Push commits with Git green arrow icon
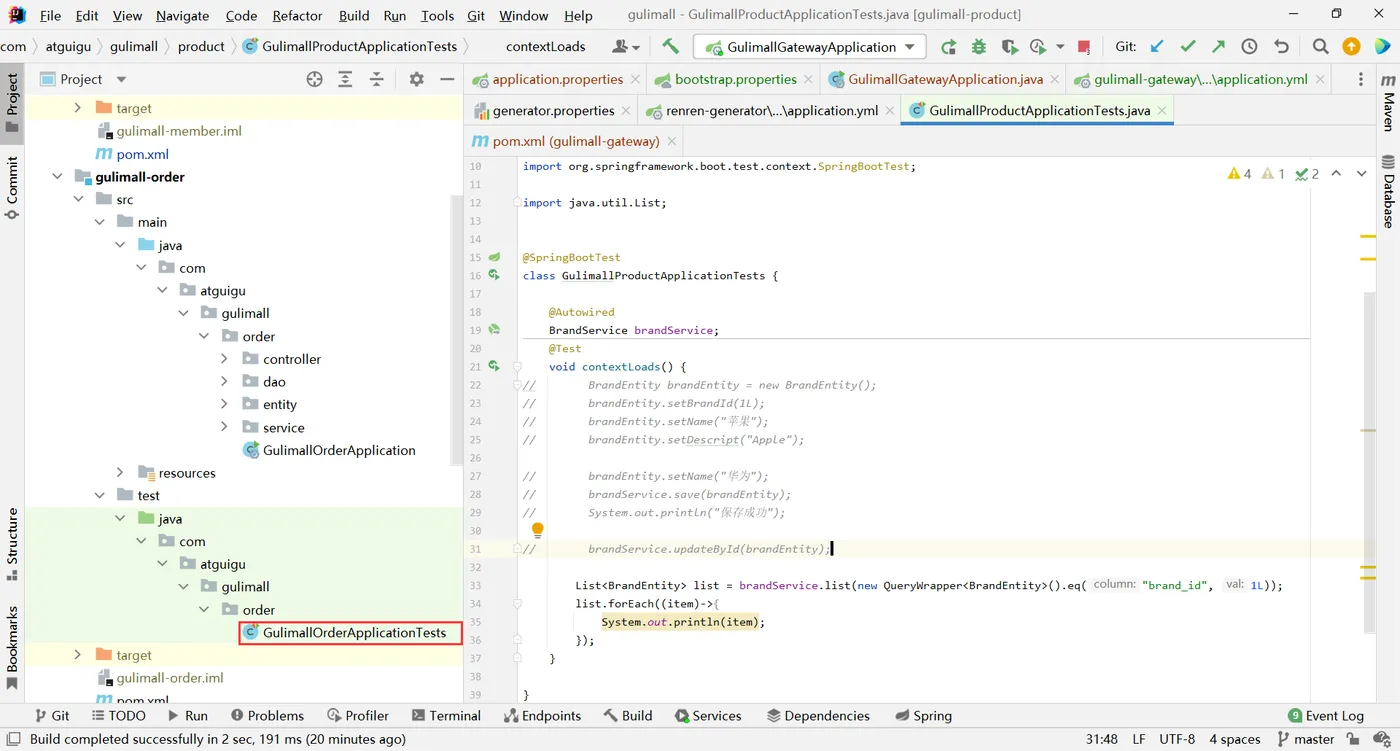 [1218, 46]
